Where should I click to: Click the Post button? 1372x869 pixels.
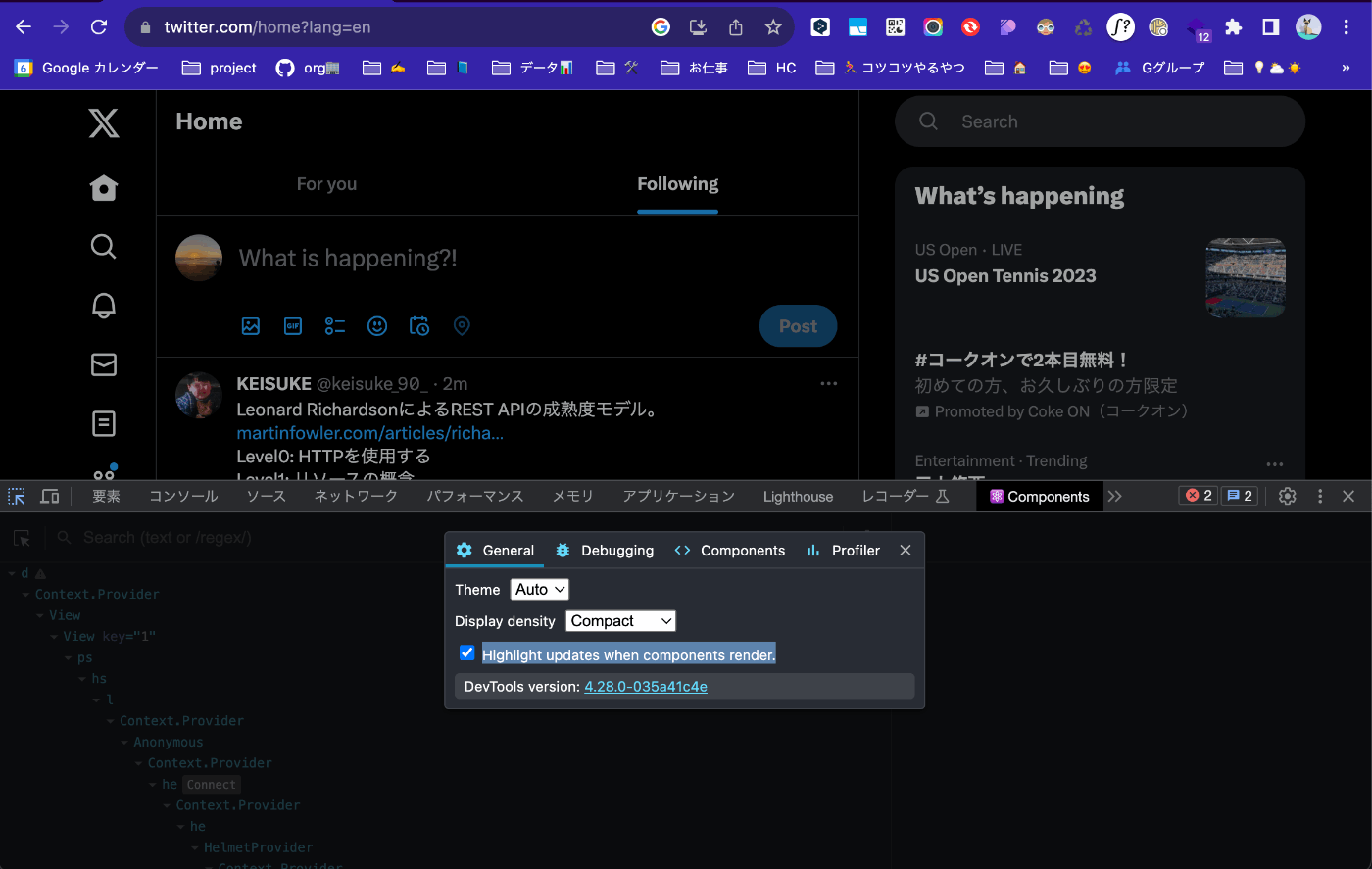pos(798,326)
